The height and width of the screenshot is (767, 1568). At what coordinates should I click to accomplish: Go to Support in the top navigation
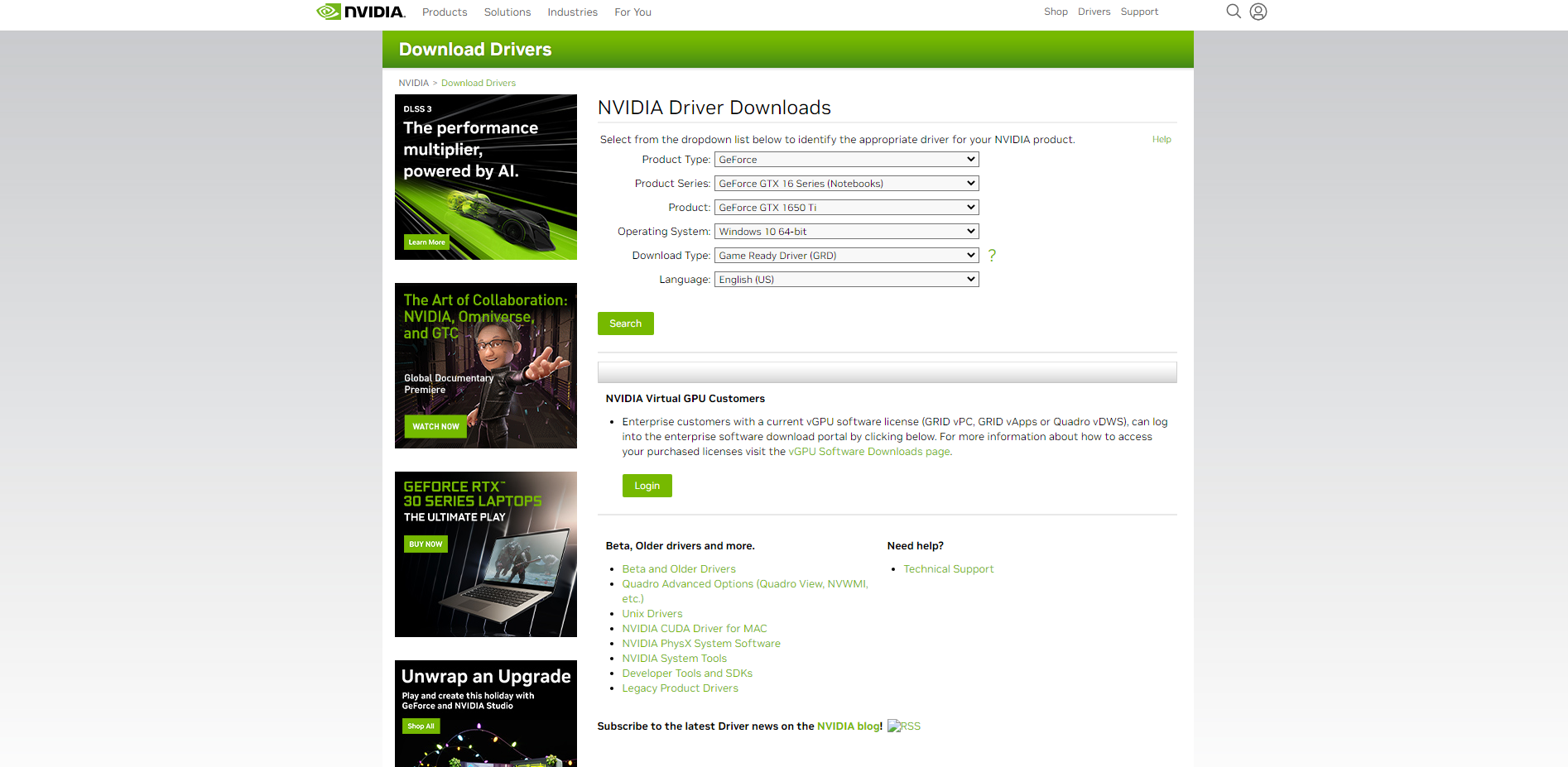pos(1139,12)
